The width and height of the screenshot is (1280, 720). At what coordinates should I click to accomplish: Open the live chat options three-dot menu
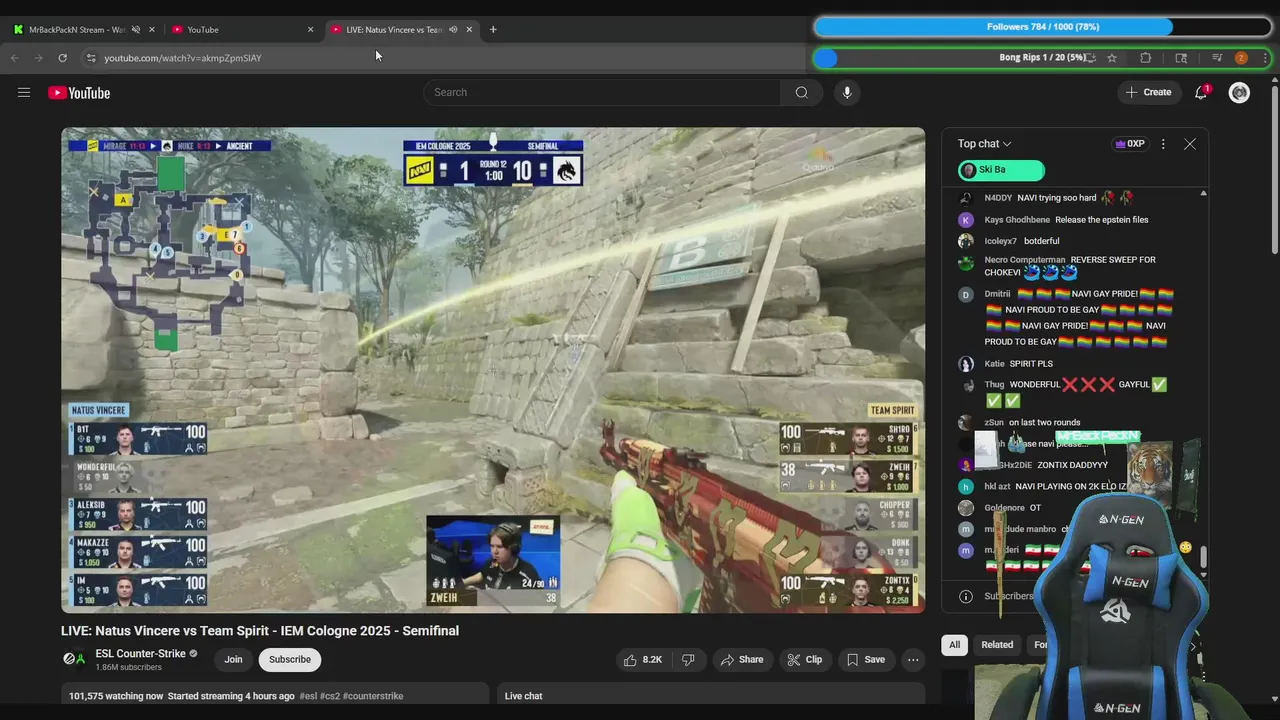1163,144
